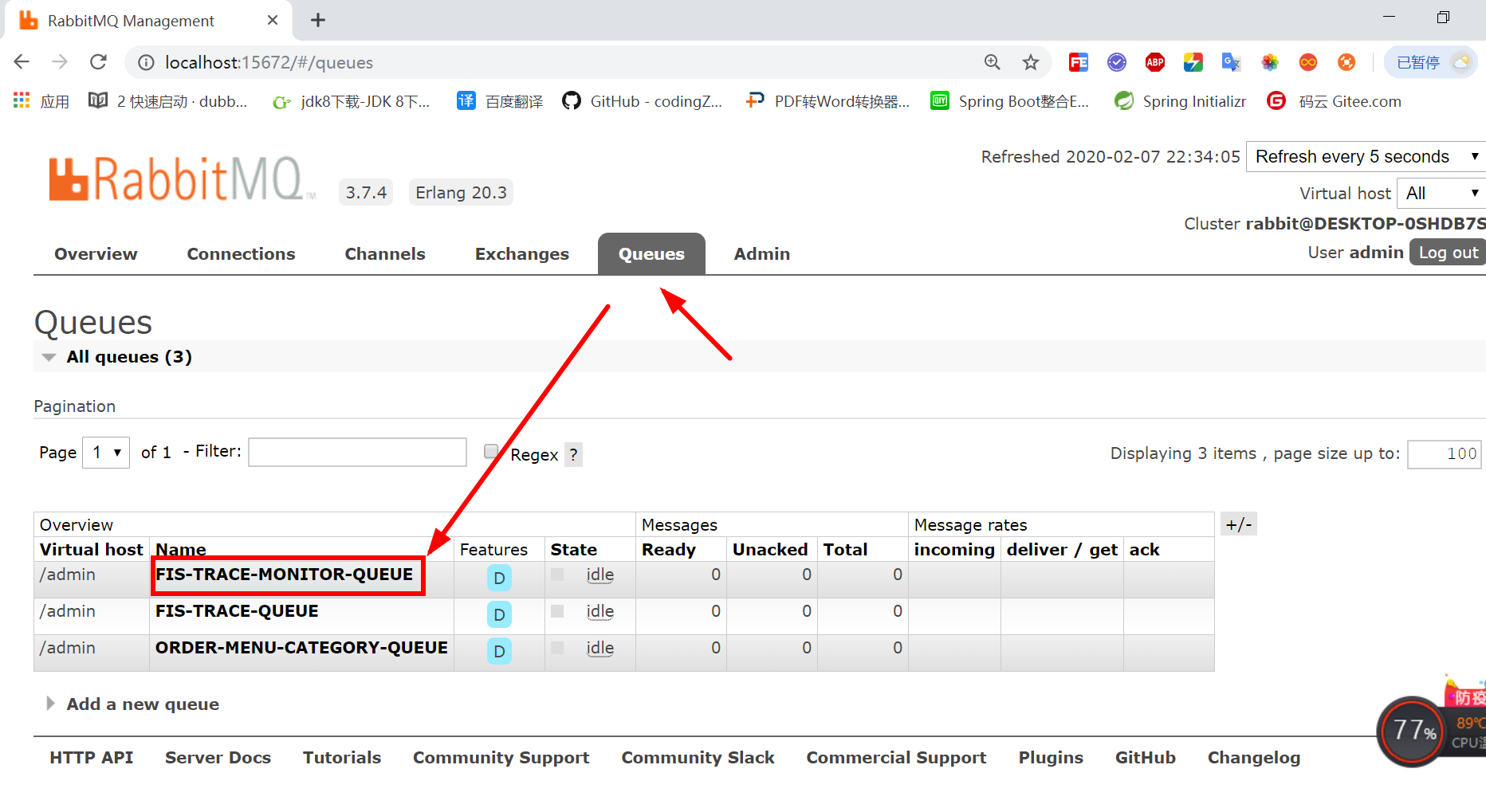Close the RabbitMQ Management tab

273,20
